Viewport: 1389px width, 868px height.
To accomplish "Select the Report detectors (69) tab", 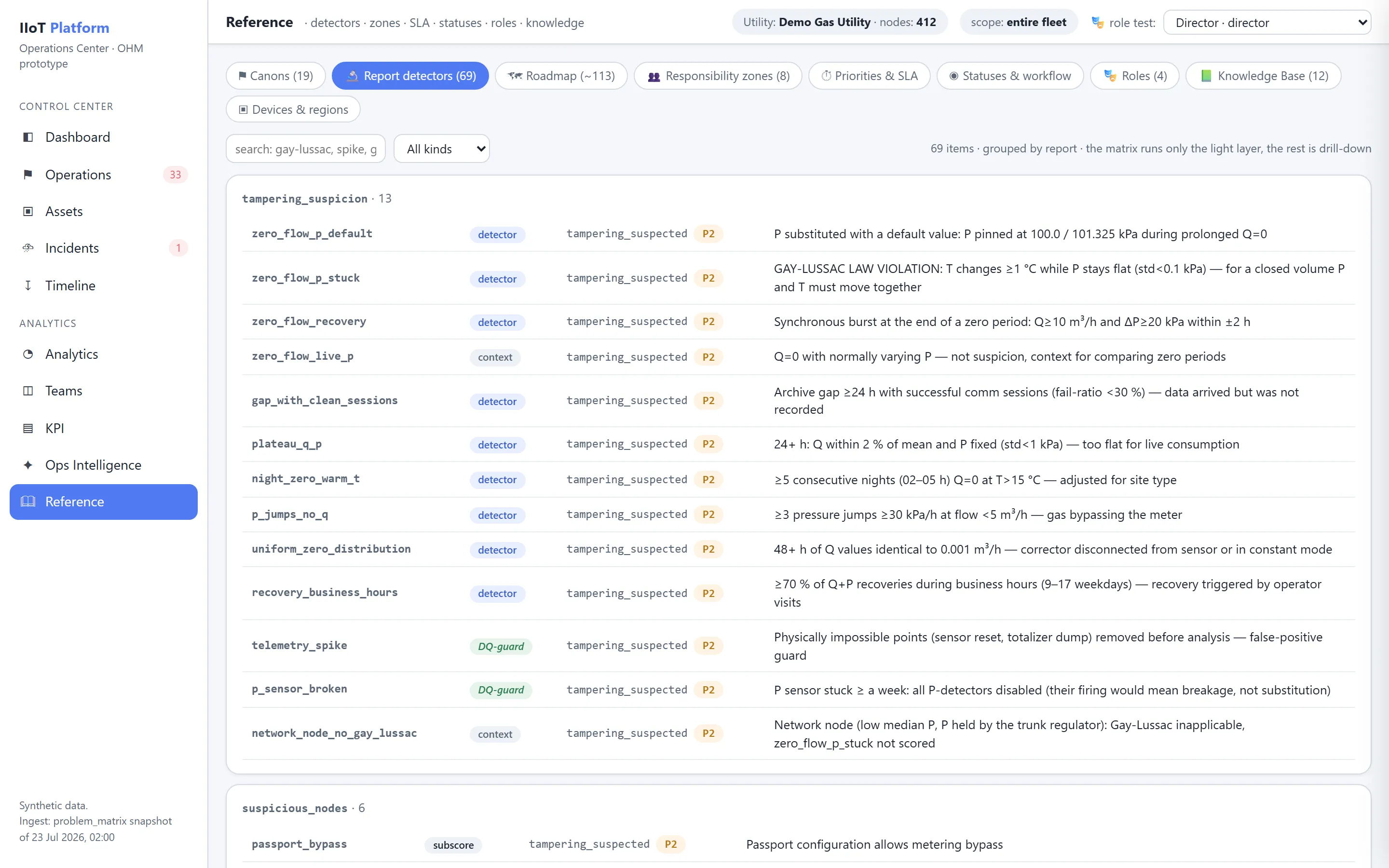I will (410, 76).
